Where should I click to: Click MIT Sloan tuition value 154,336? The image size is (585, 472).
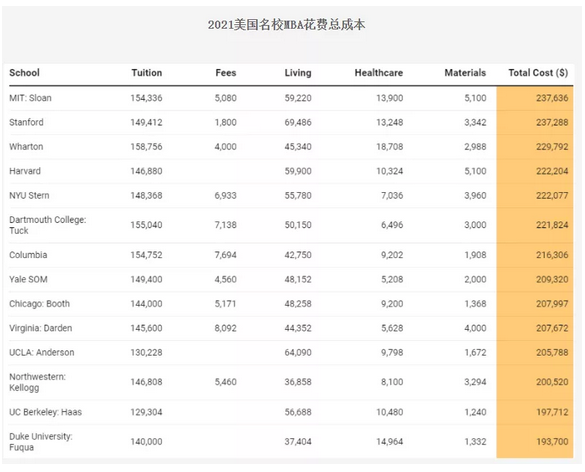click(146, 98)
